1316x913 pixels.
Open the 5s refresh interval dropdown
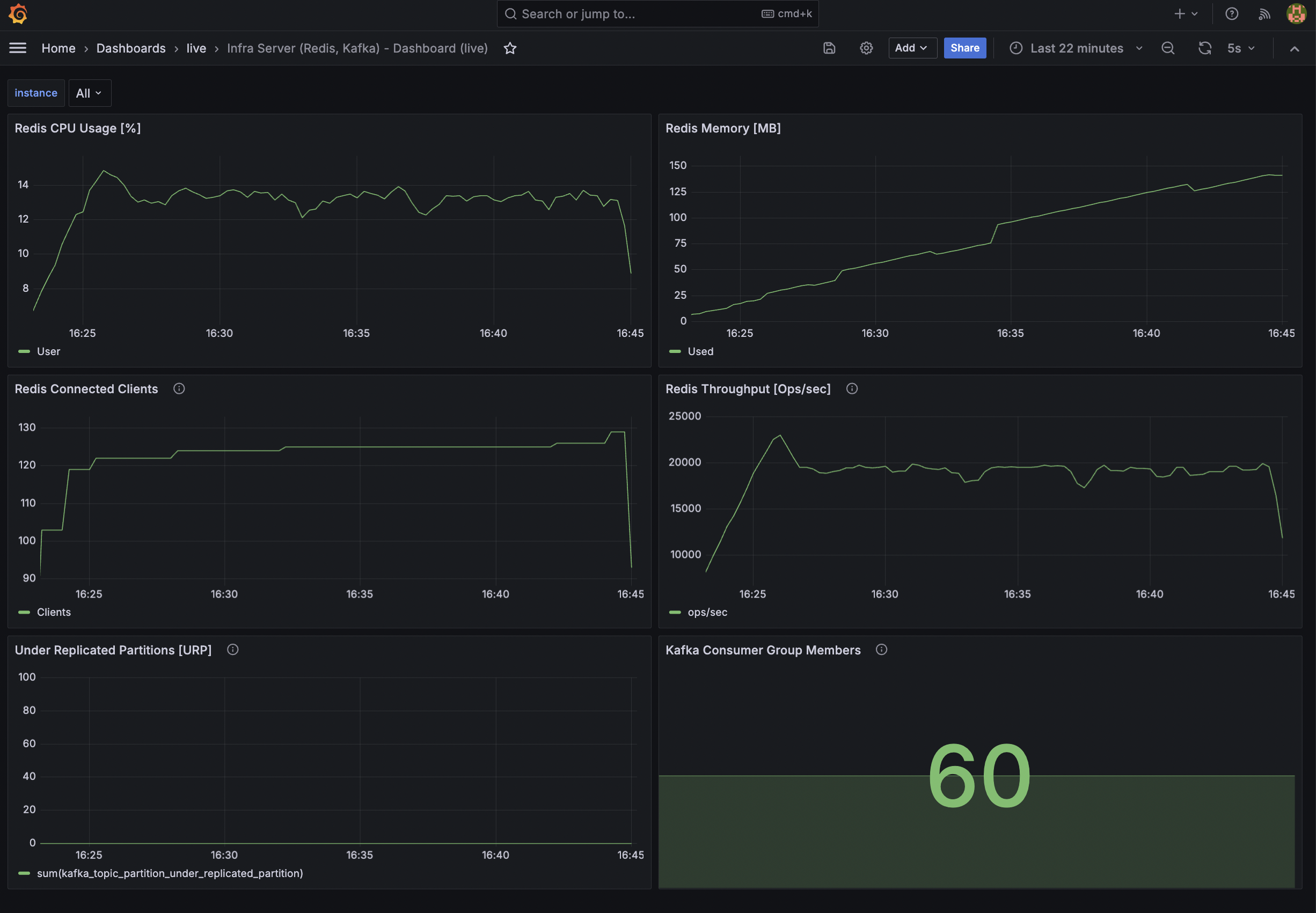tap(1240, 48)
